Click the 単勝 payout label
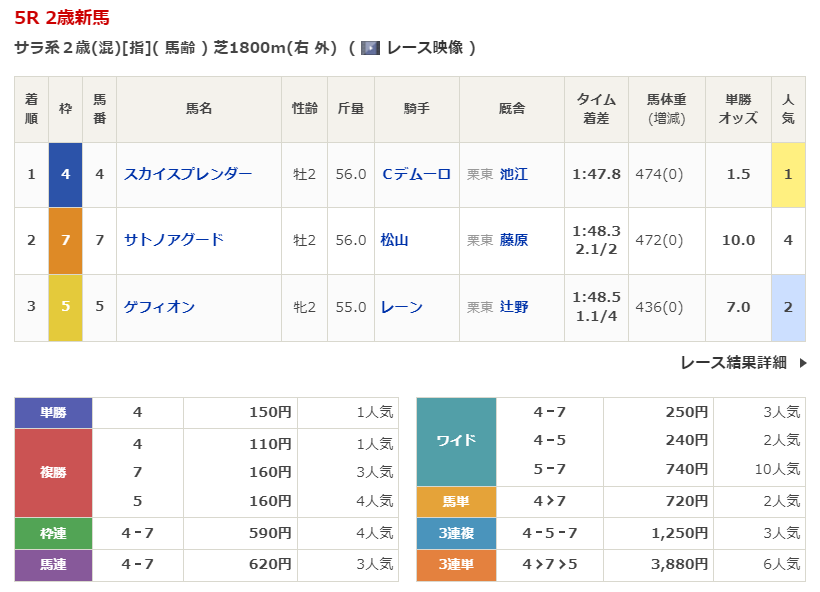The width and height of the screenshot is (820, 592). coord(54,412)
